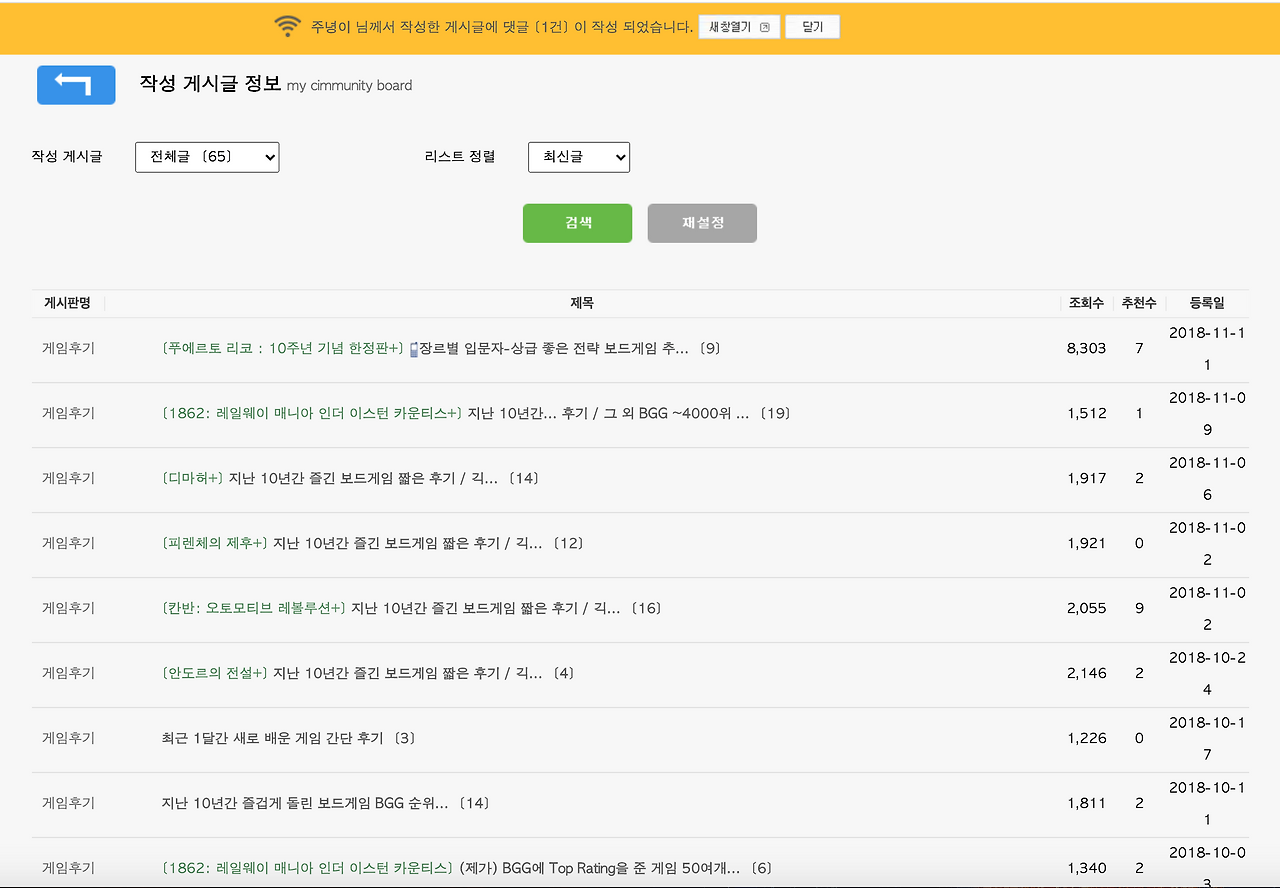Viewport: 1280px width, 888px height.
Task: Open the 전체글 (65) board filter dropdown
Action: (x=207, y=157)
